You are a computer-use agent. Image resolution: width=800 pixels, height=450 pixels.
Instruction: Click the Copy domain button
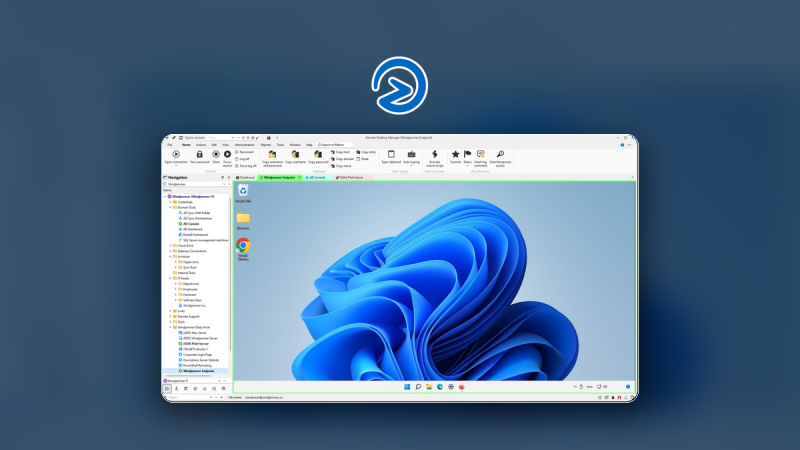click(342, 159)
